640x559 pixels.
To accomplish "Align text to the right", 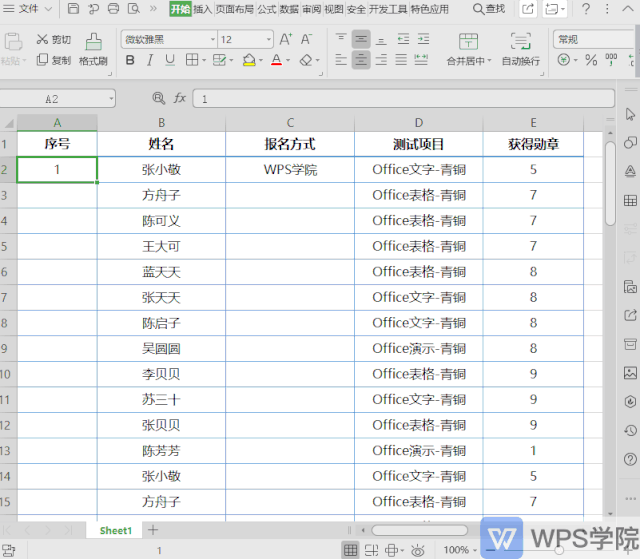I will pos(381,60).
